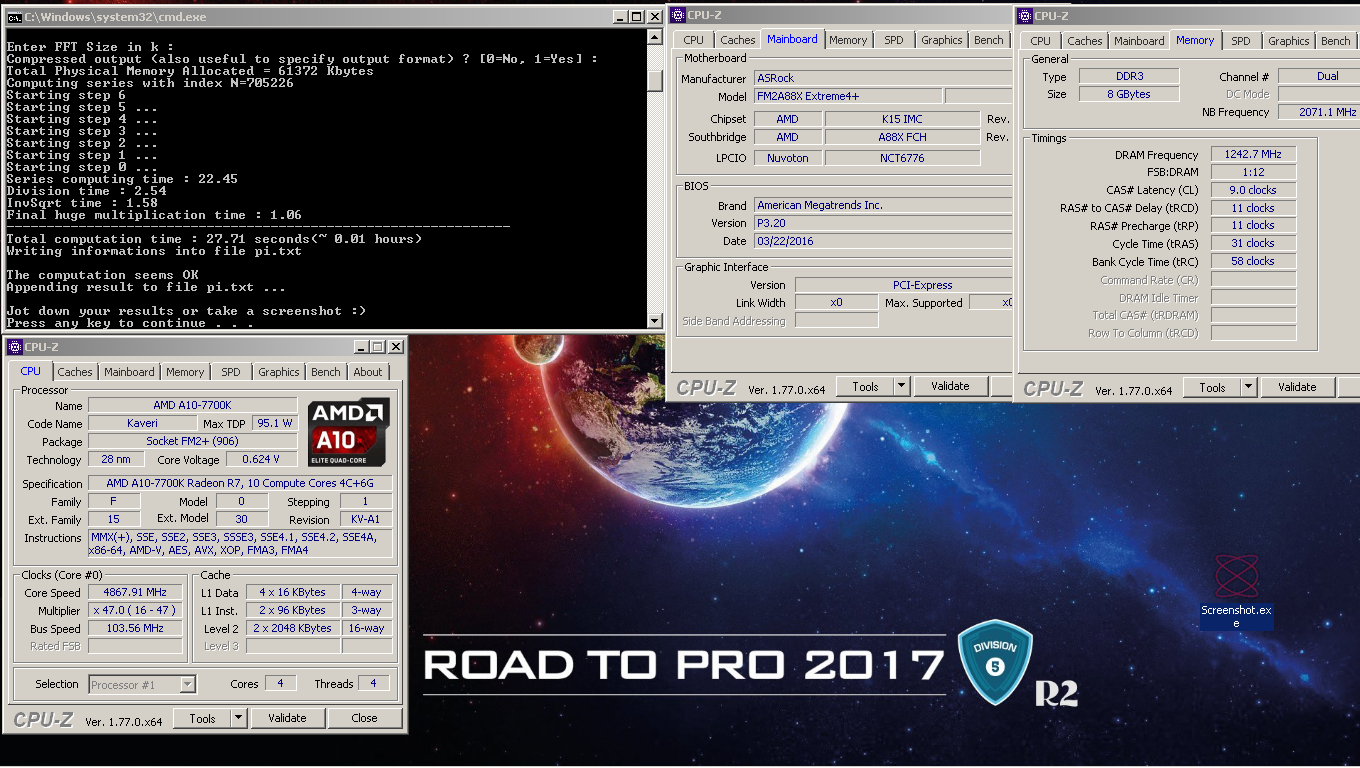Image resolution: width=1360 pixels, height=768 pixels.
Task: Click the CAS# Latency value 9.0 clocks
Action: coord(1253,190)
